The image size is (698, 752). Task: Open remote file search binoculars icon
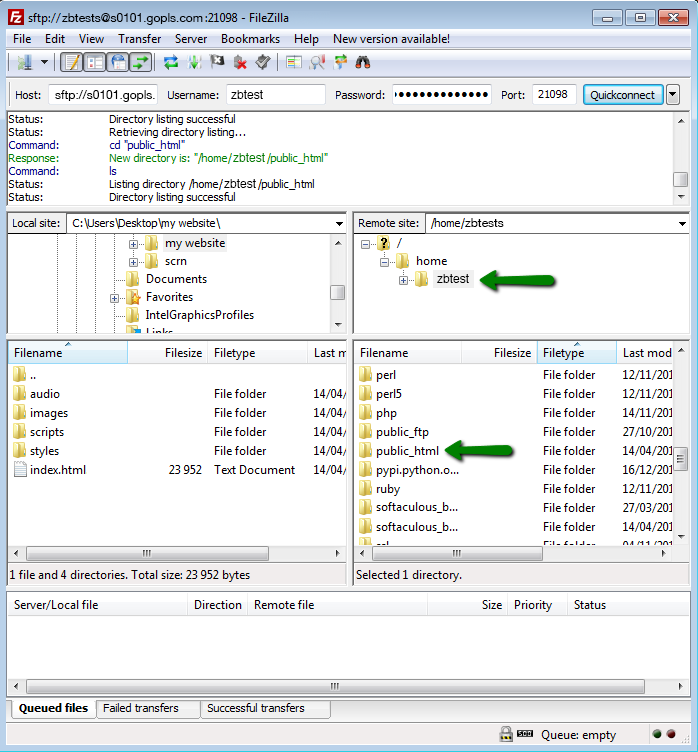tap(364, 62)
